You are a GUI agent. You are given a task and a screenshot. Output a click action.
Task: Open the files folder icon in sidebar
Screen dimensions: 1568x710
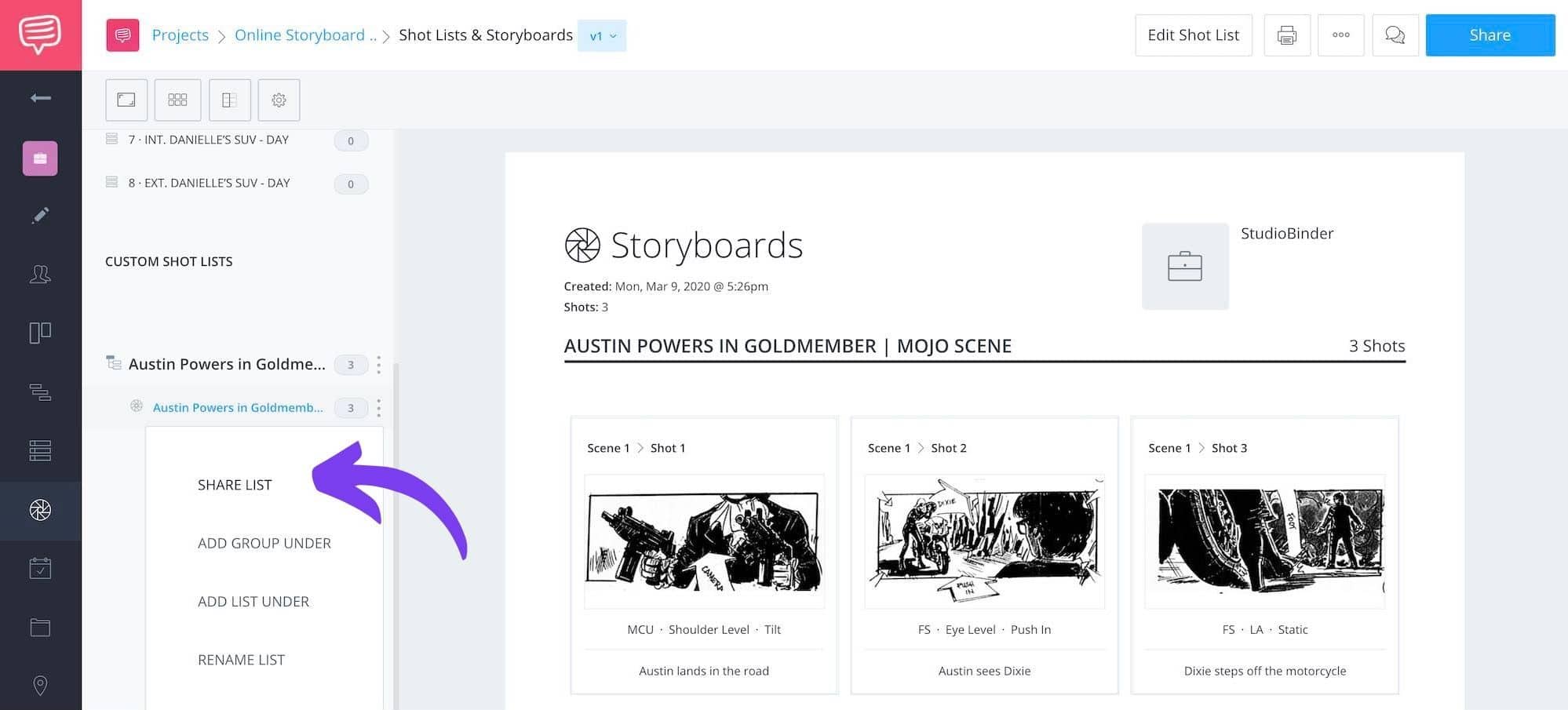pos(40,627)
